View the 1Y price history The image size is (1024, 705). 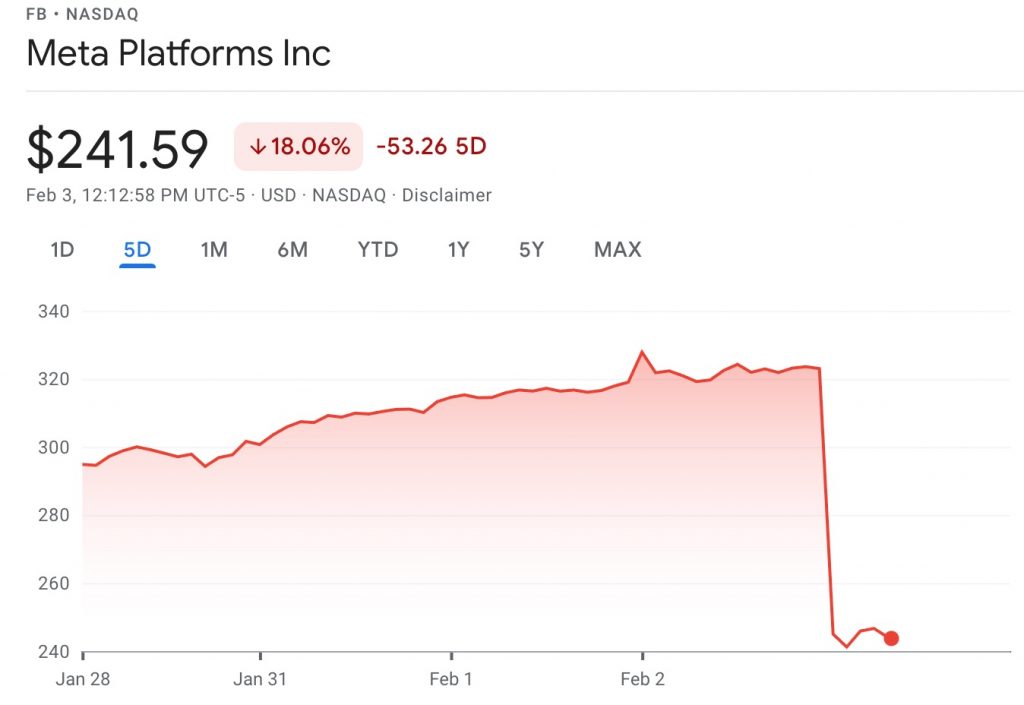click(458, 250)
